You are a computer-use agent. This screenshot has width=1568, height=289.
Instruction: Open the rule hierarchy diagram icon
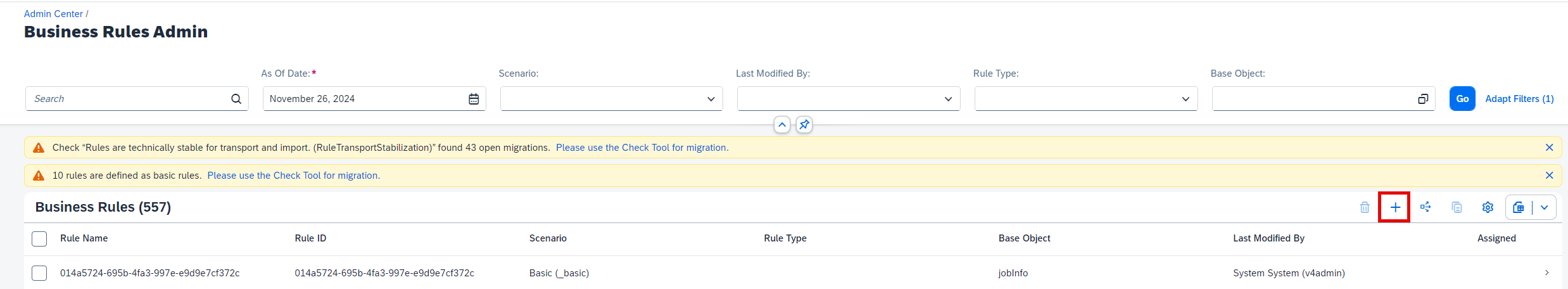(1426, 207)
